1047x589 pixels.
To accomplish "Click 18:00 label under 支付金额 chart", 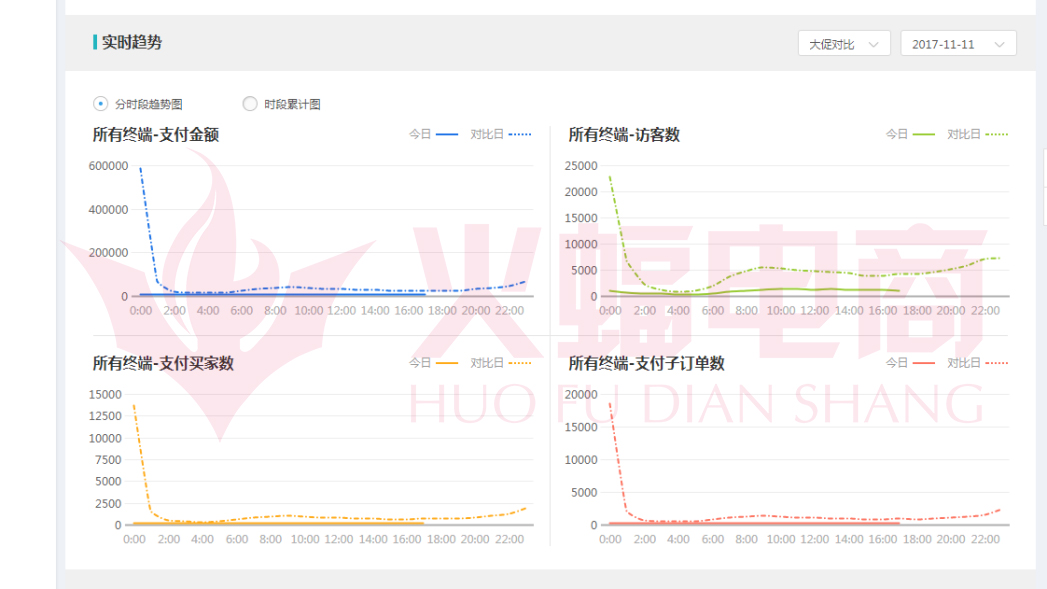I will coord(442,311).
